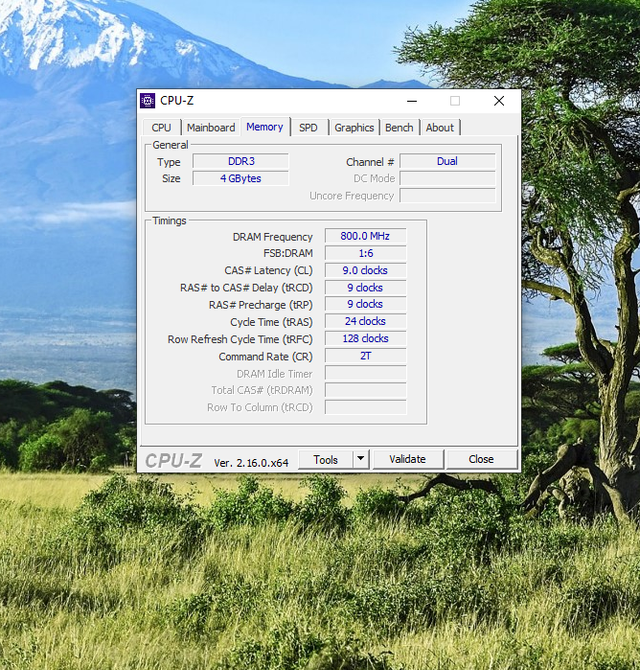Viewport: 640px width, 670px height.
Task: Close CPU-Z using the title bar X
Action: (498, 100)
